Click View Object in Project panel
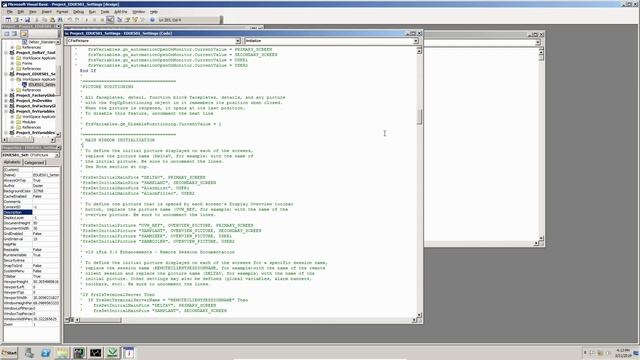Screen dimensions: 640x360 point(14,33)
